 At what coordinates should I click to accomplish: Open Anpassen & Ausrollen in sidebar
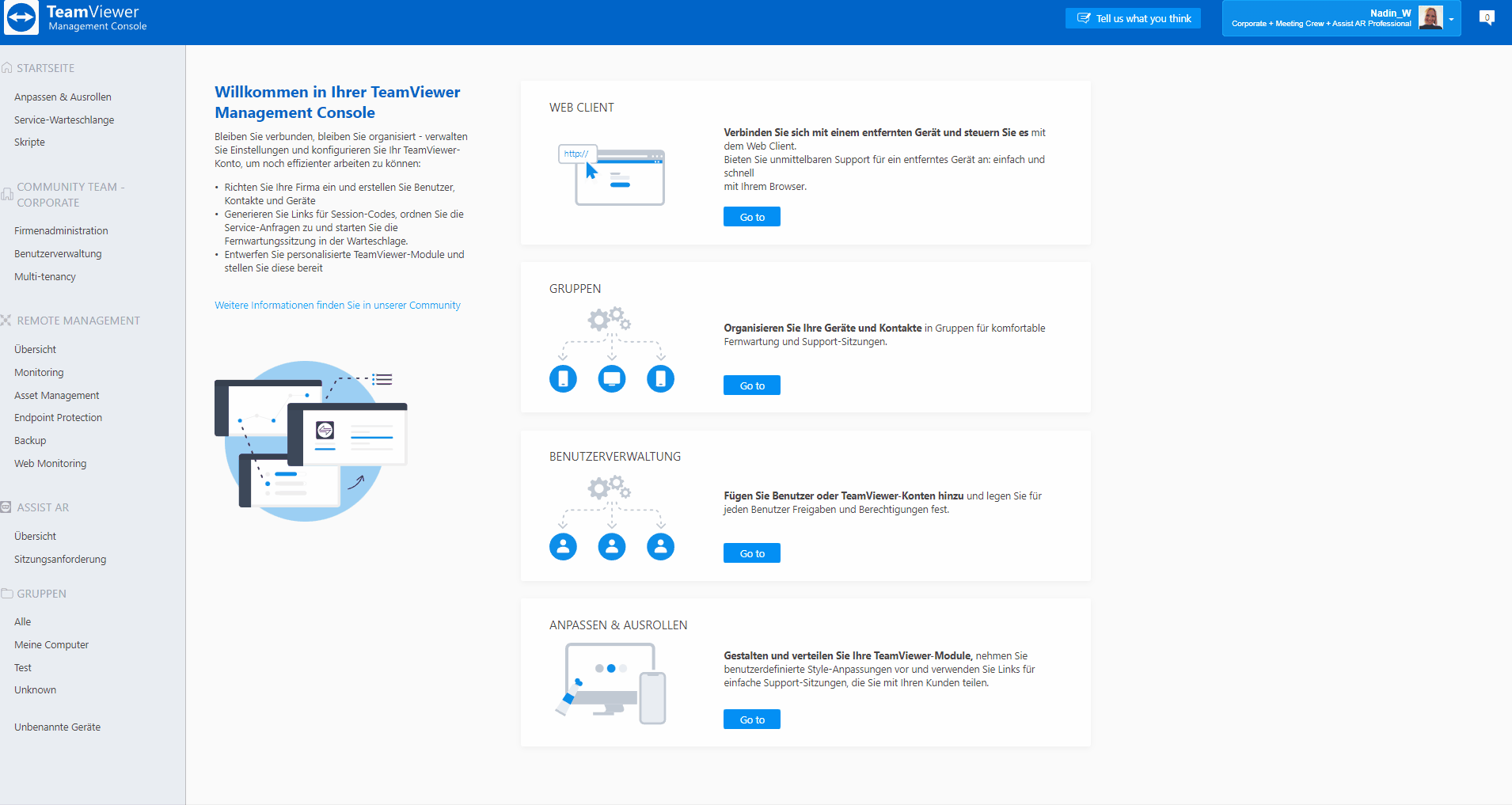(63, 97)
